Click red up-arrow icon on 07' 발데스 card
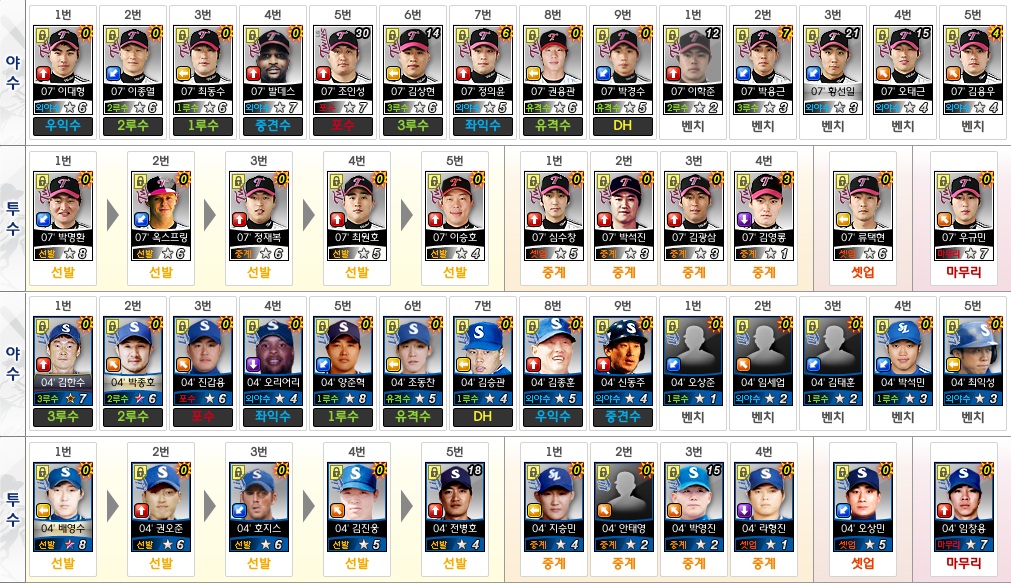The height and width of the screenshot is (584, 1011). point(253,73)
